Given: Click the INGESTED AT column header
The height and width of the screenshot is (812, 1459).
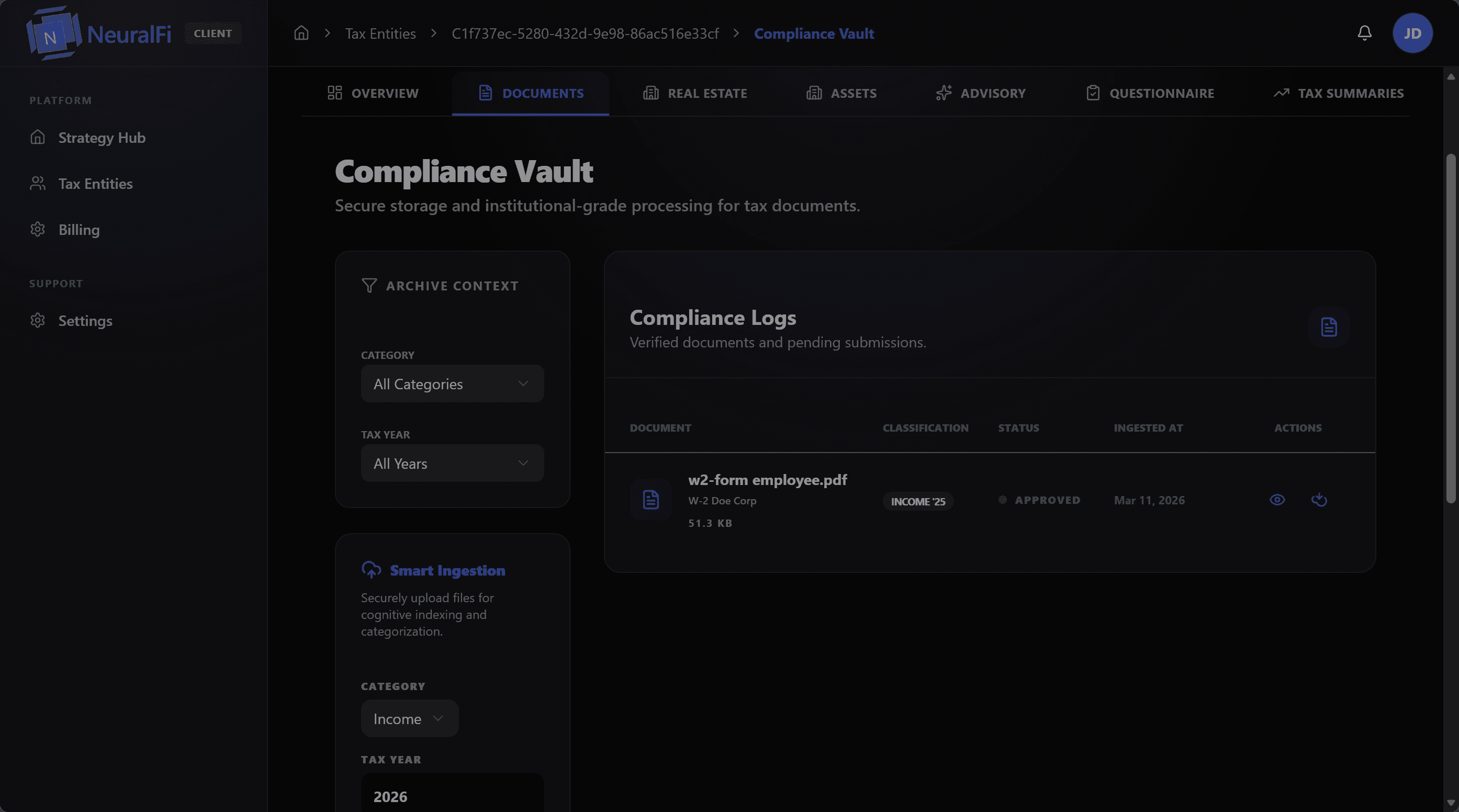Looking at the screenshot, I should pos(1148,427).
